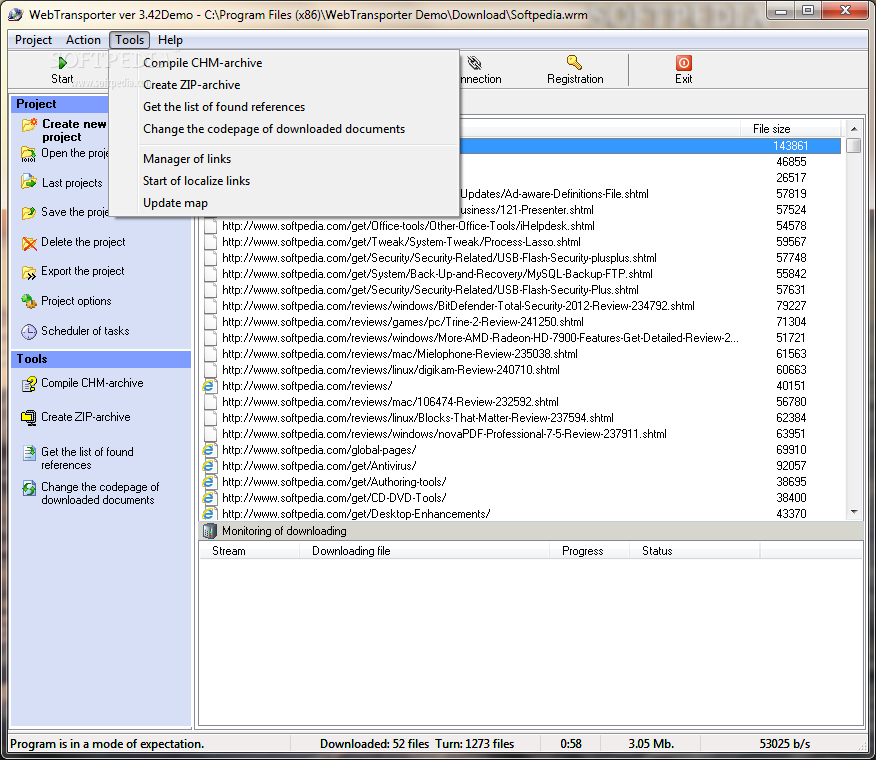Screen dimensions: 876x760
Task: Click the Start toolbar icon
Action: (x=63, y=63)
